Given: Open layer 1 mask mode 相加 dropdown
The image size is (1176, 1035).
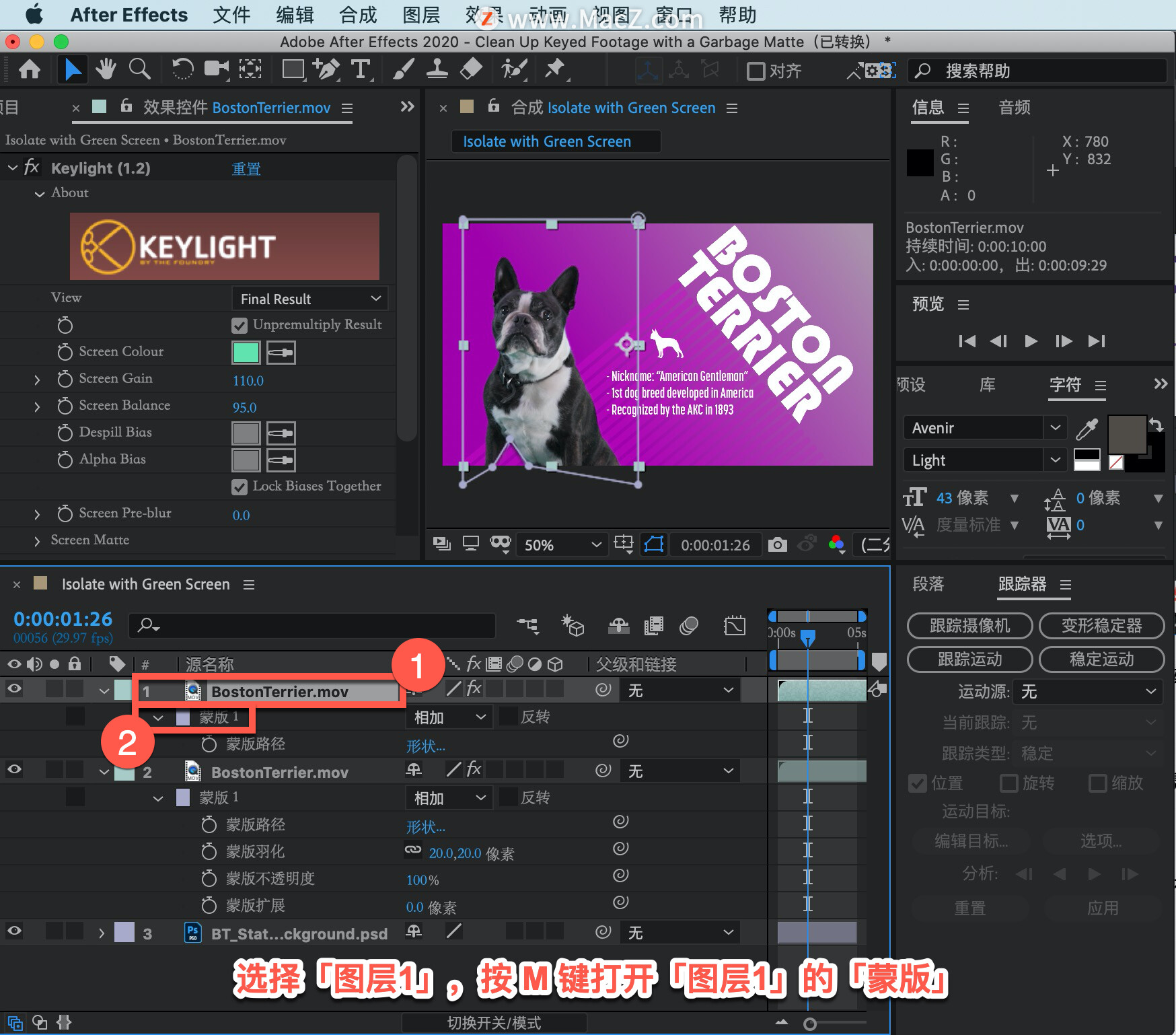Looking at the screenshot, I should (x=449, y=717).
